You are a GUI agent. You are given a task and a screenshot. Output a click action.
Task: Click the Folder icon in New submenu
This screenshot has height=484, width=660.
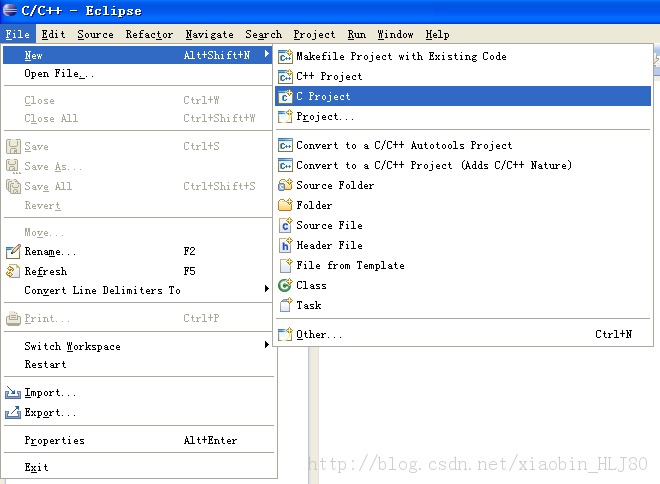click(x=285, y=205)
